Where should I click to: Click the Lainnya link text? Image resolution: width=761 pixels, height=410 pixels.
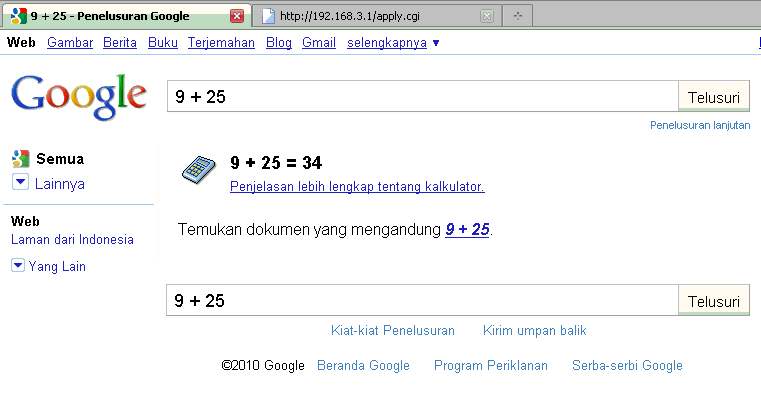point(60,184)
